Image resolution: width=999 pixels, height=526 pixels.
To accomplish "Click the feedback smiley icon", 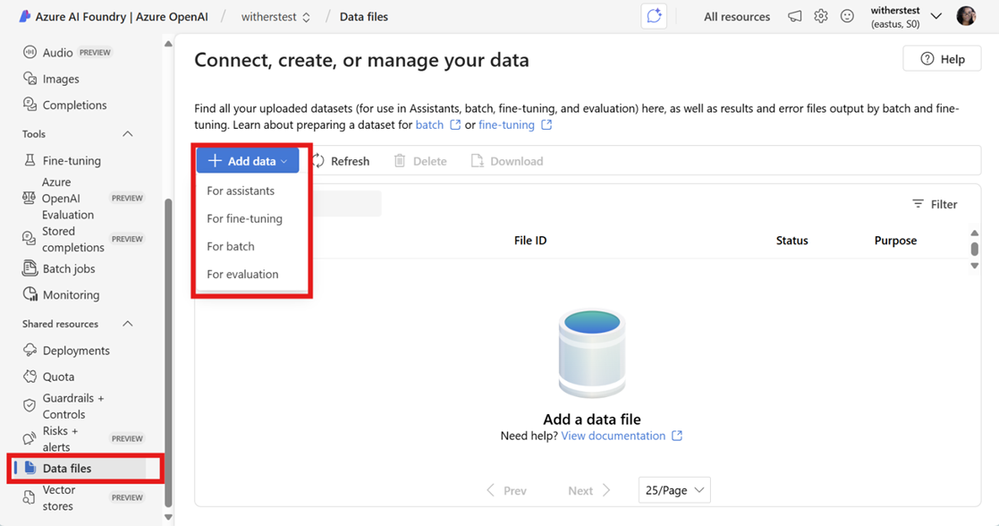I will 847,17.
